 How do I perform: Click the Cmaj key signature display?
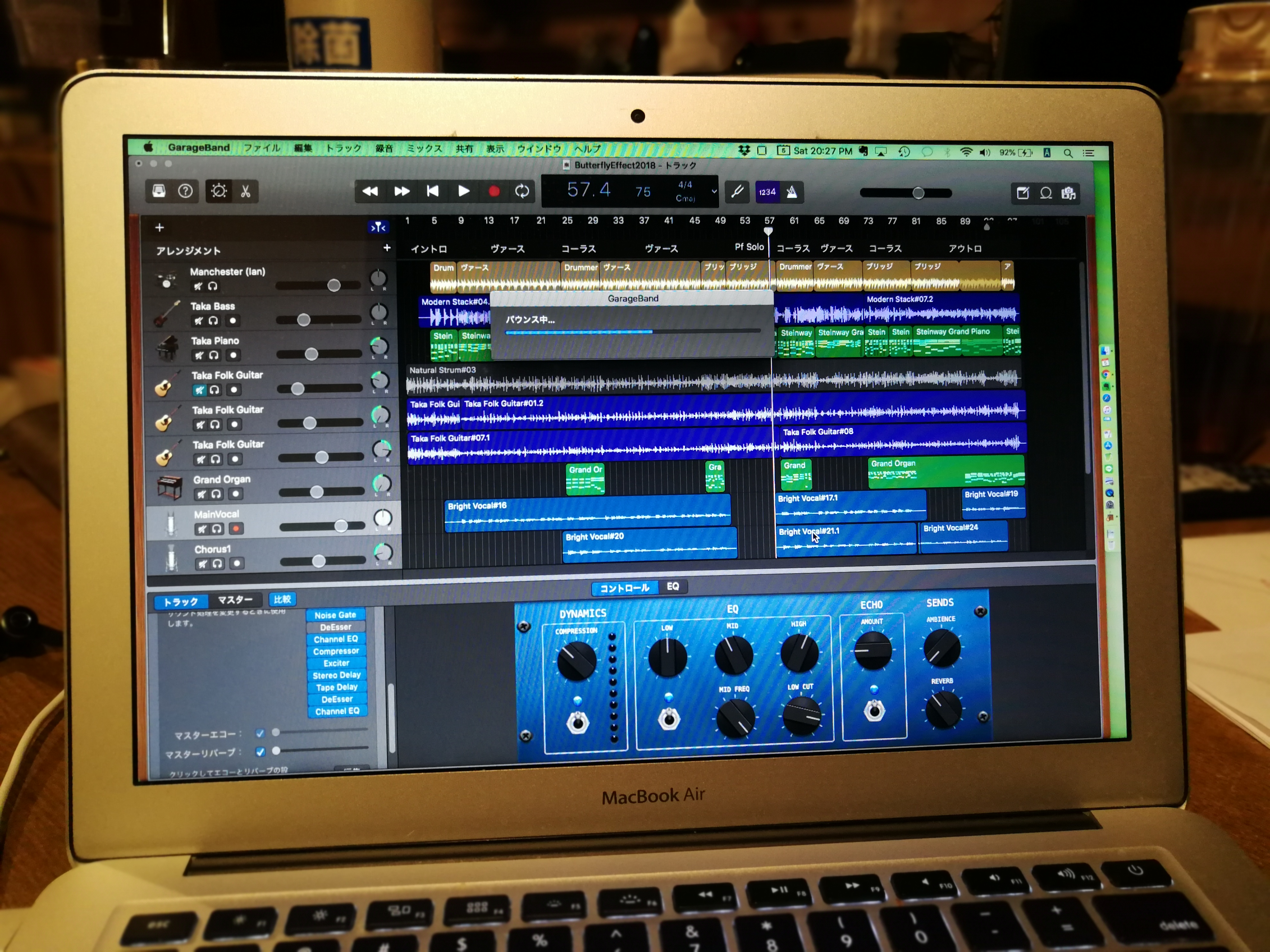point(686,199)
